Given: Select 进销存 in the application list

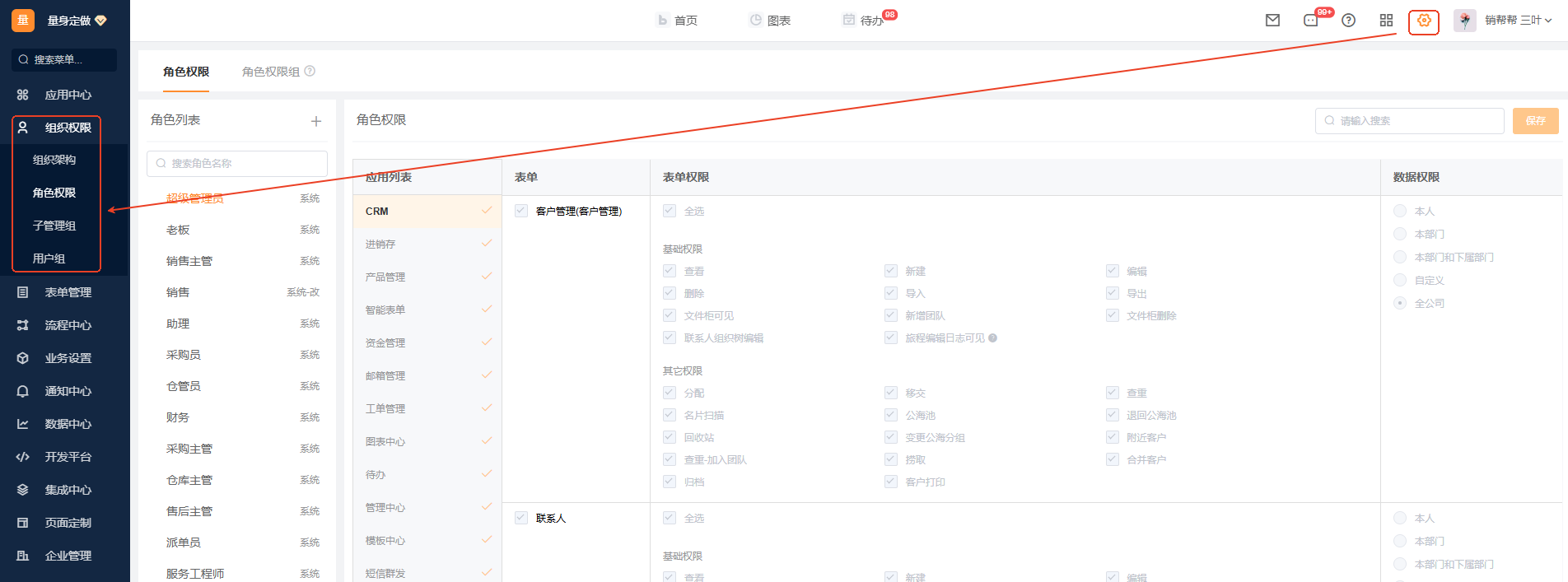Looking at the screenshot, I should (380, 244).
